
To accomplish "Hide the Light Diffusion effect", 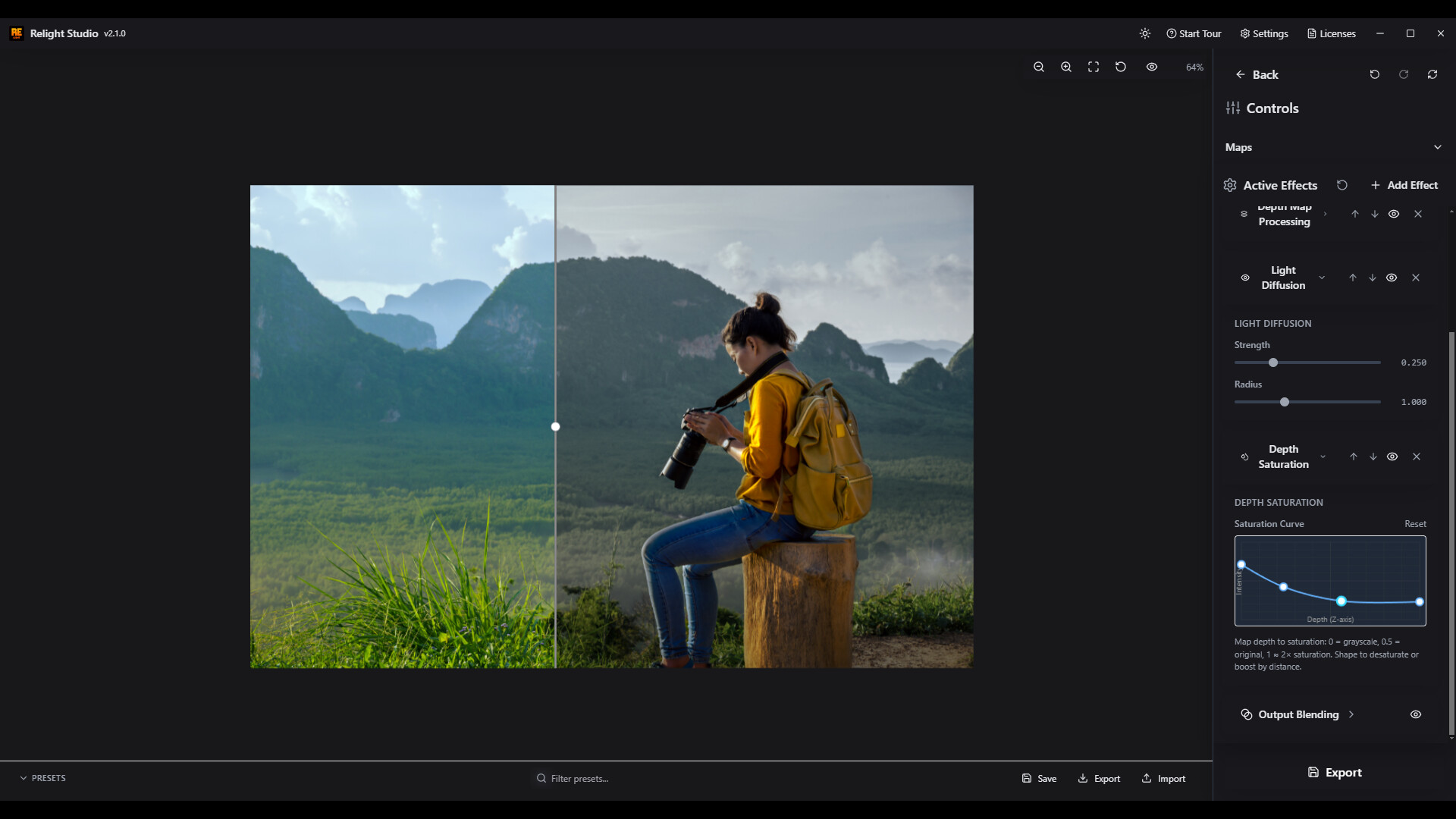I will 1392,277.
